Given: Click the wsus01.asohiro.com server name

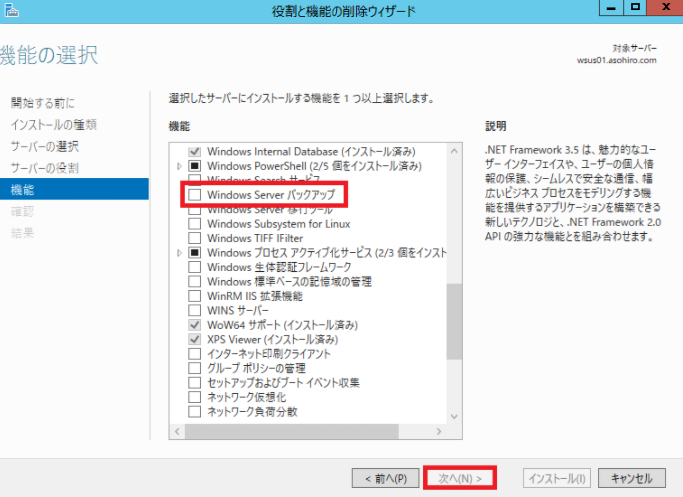Looking at the screenshot, I should pyautogui.click(x=616, y=61).
